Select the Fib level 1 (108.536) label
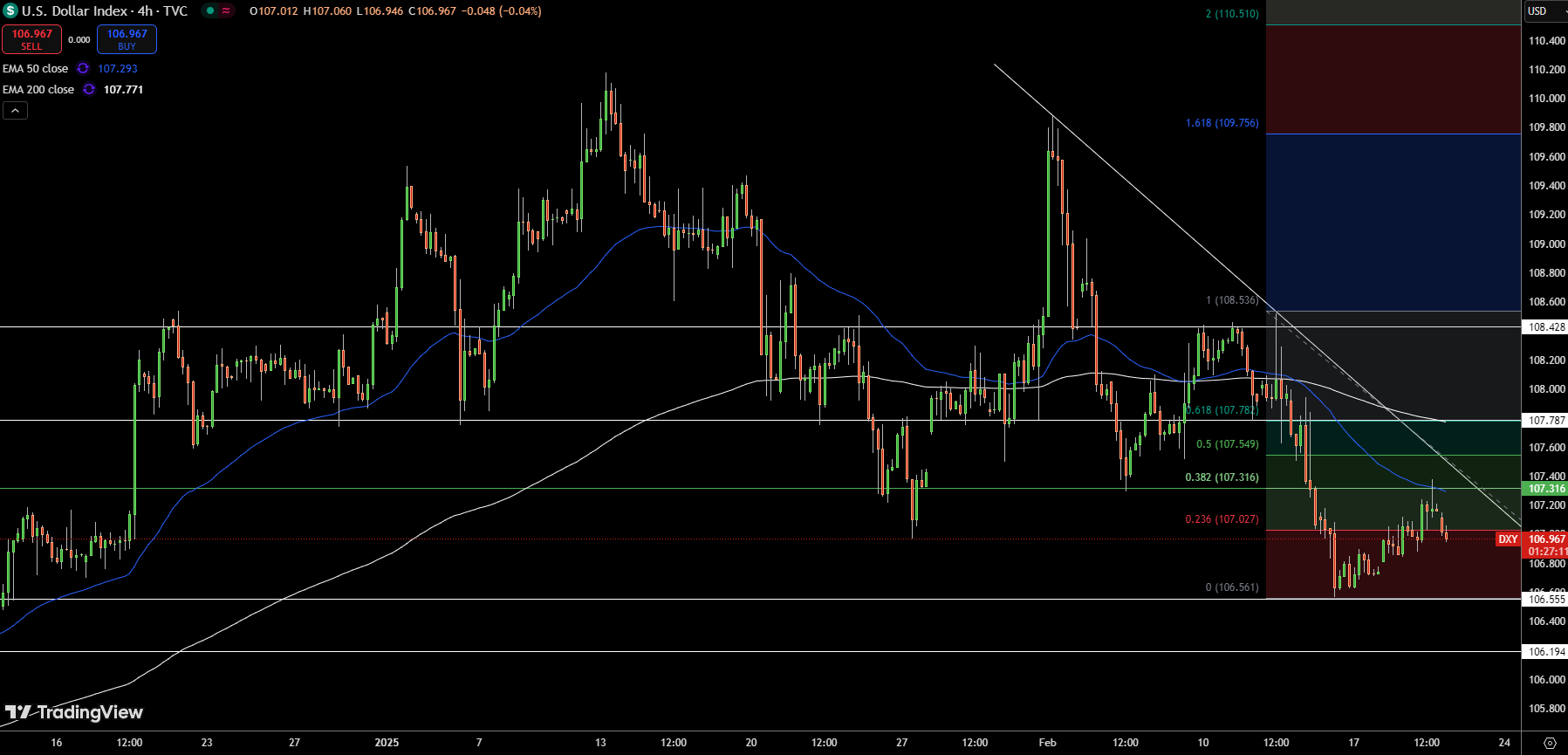This screenshot has width=1568, height=755. tap(1232, 300)
